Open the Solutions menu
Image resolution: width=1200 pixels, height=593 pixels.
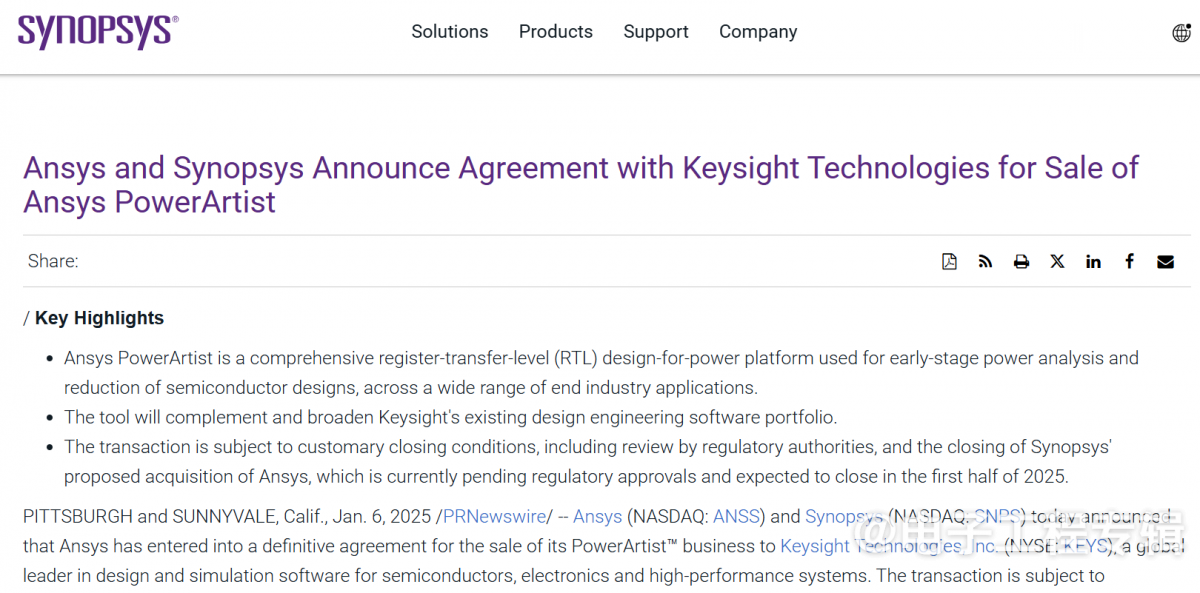pyautogui.click(x=450, y=32)
